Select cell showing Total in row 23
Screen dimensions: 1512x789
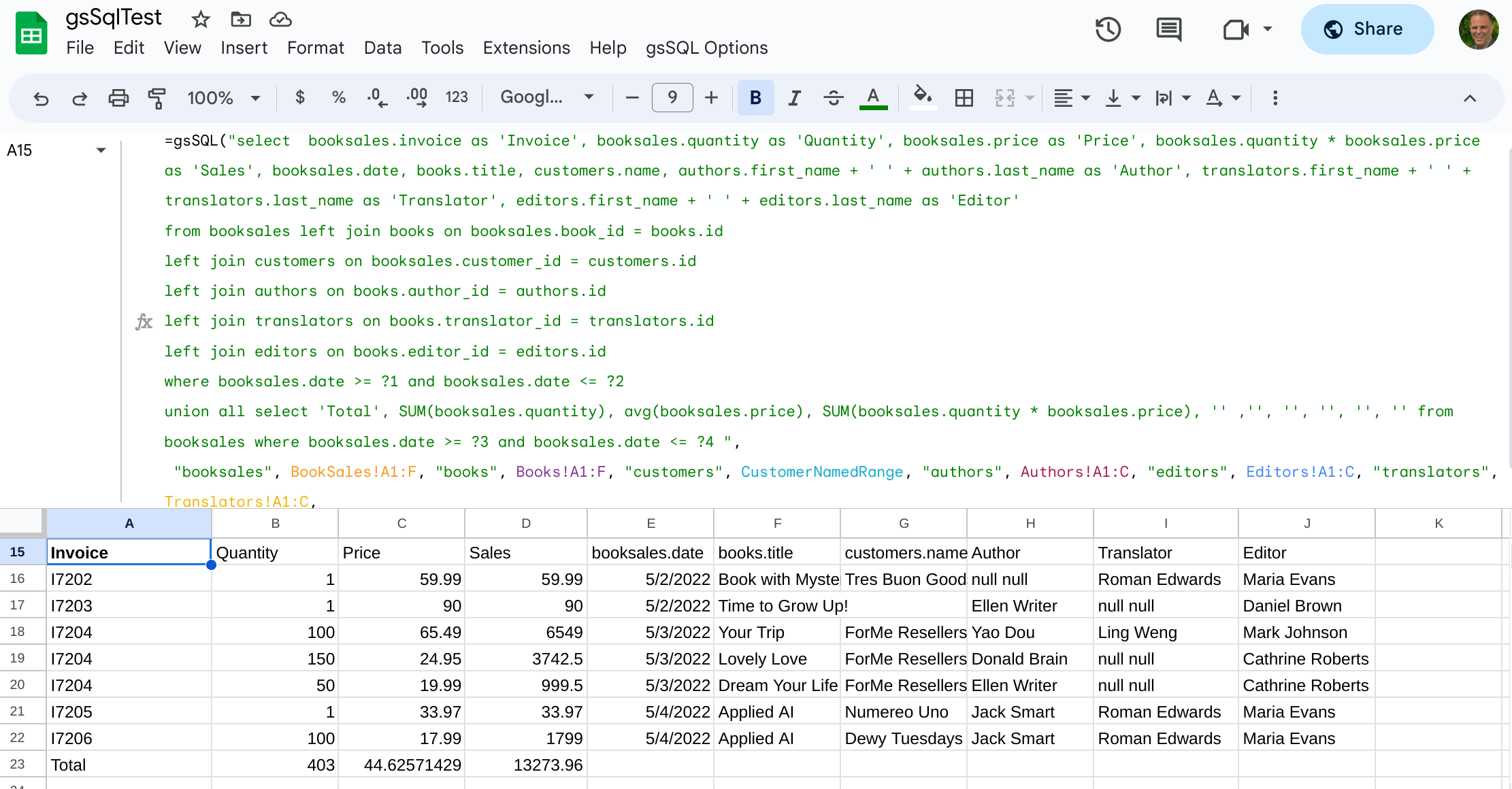click(128, 765)
